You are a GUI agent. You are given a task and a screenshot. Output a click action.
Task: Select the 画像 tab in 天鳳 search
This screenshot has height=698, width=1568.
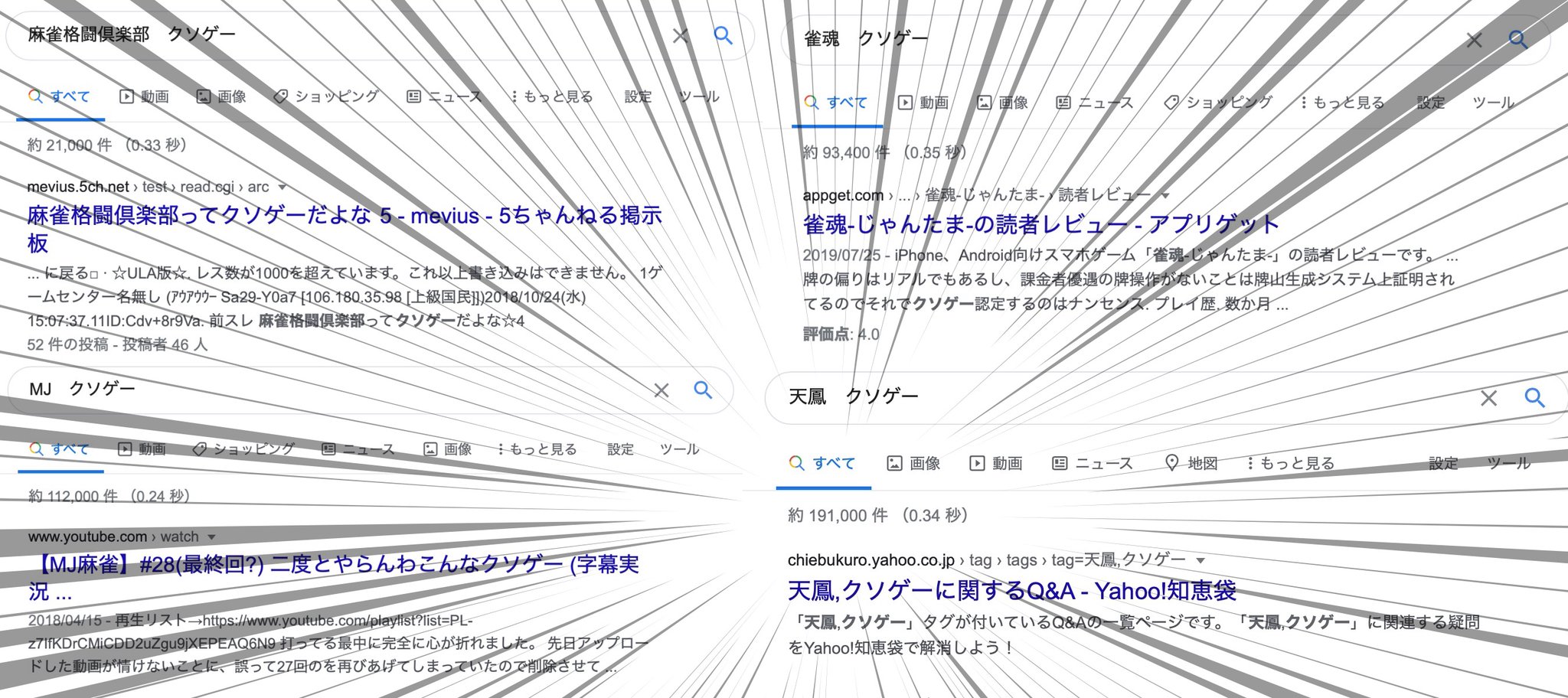pos(913,463)
